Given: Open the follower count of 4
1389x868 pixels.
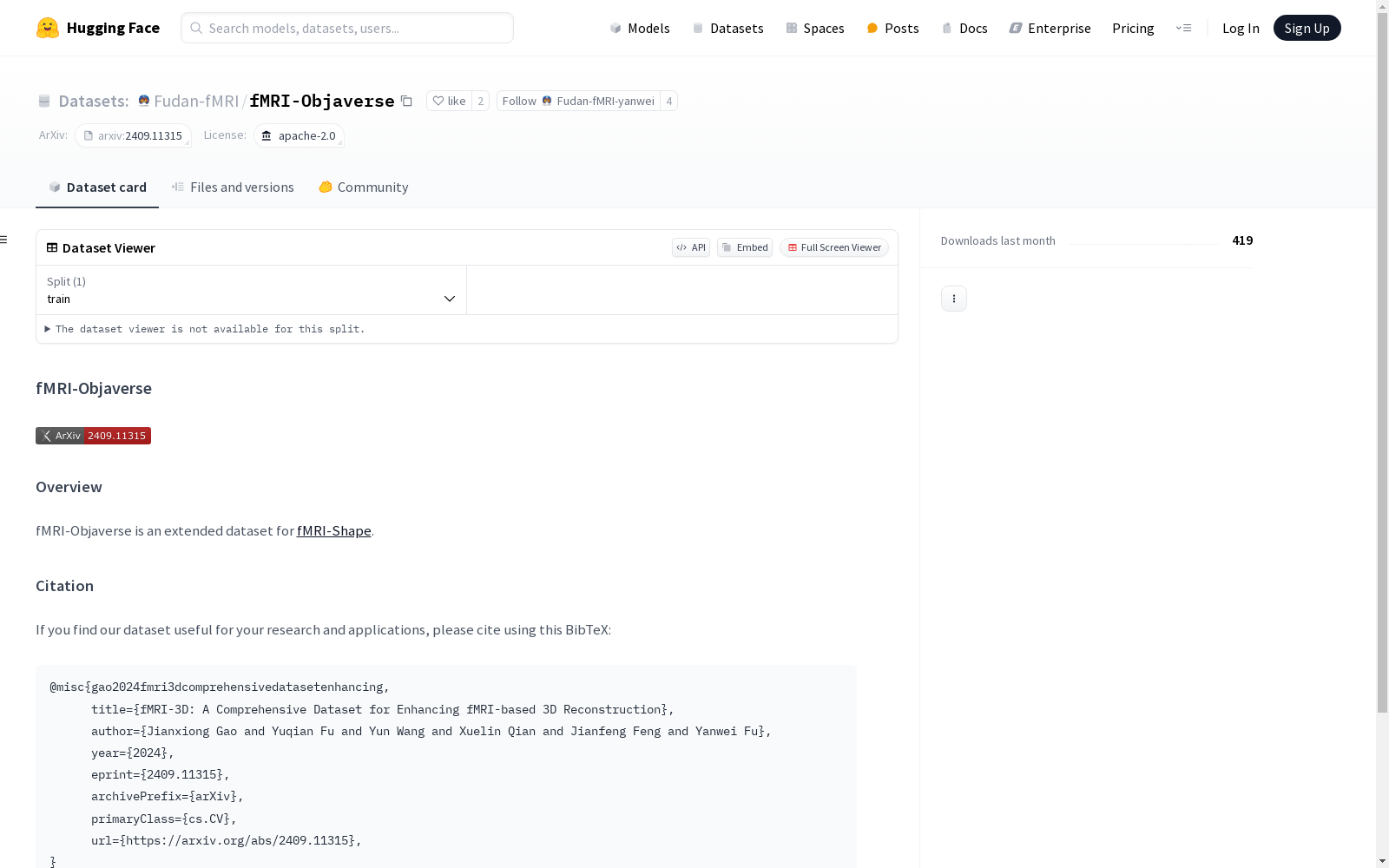Looking at the screenshot, I should (x=668, y=101).
